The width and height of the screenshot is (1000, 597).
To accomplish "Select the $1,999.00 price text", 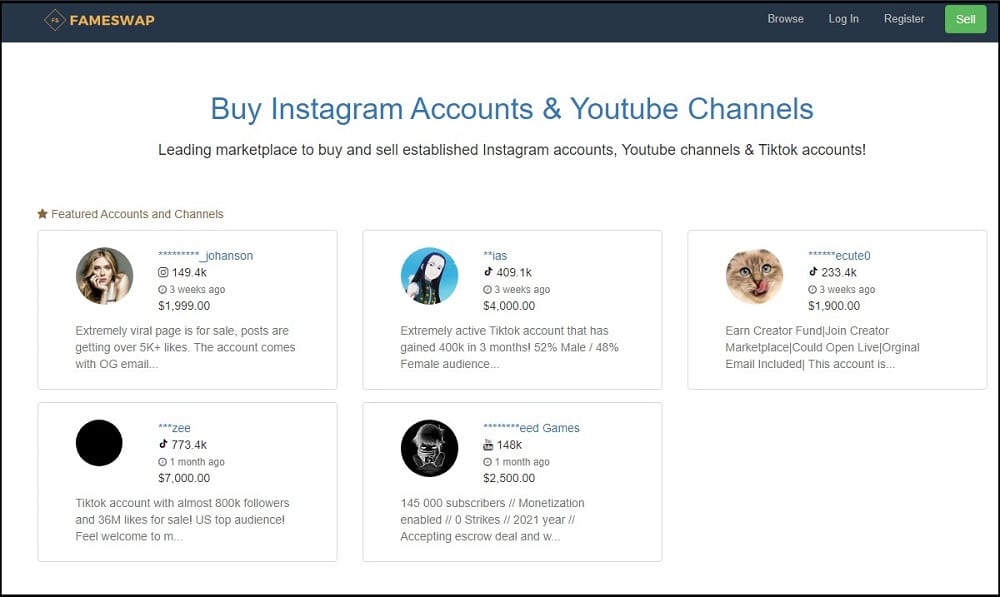I will (184, 306).
